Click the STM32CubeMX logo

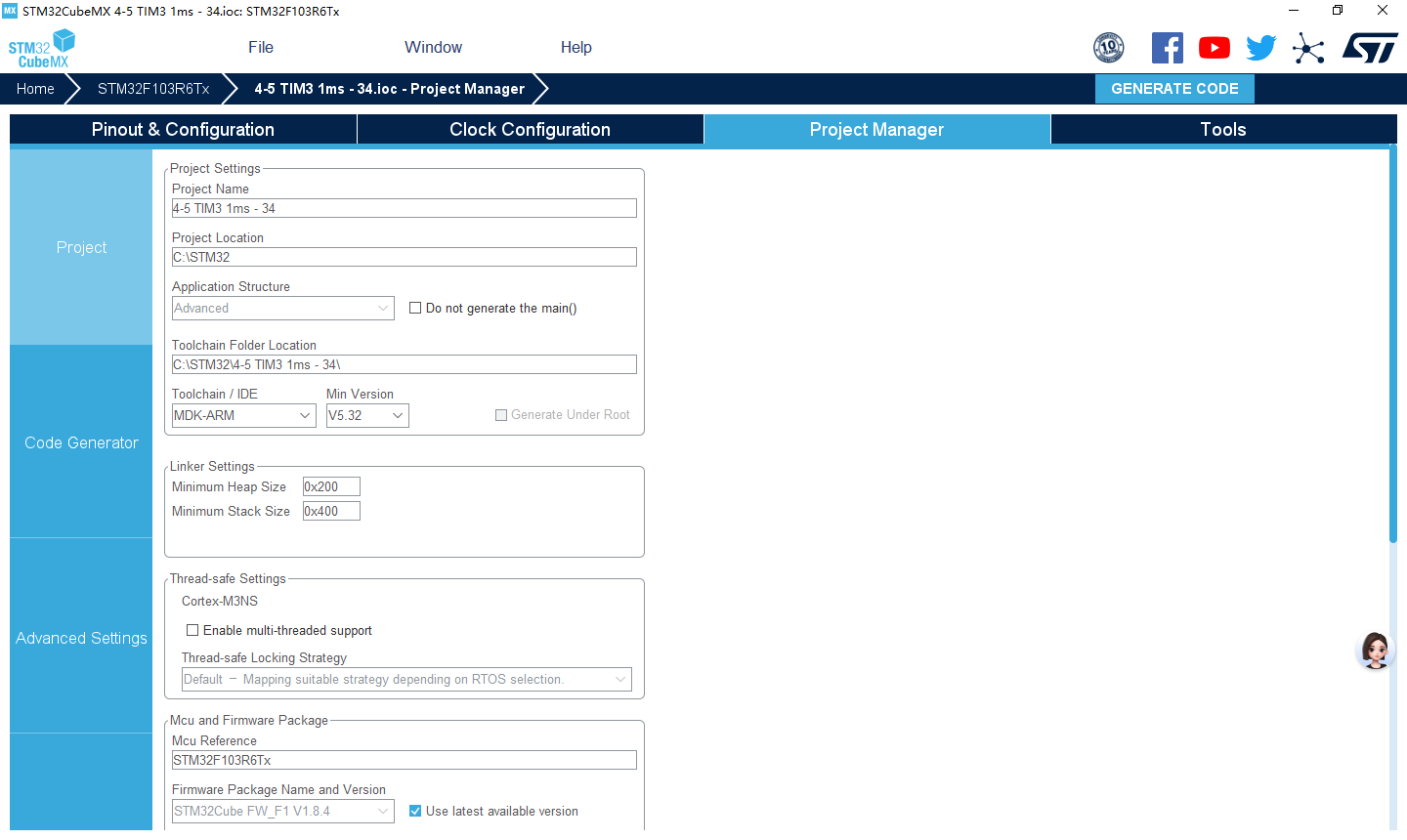click(41, 49)
